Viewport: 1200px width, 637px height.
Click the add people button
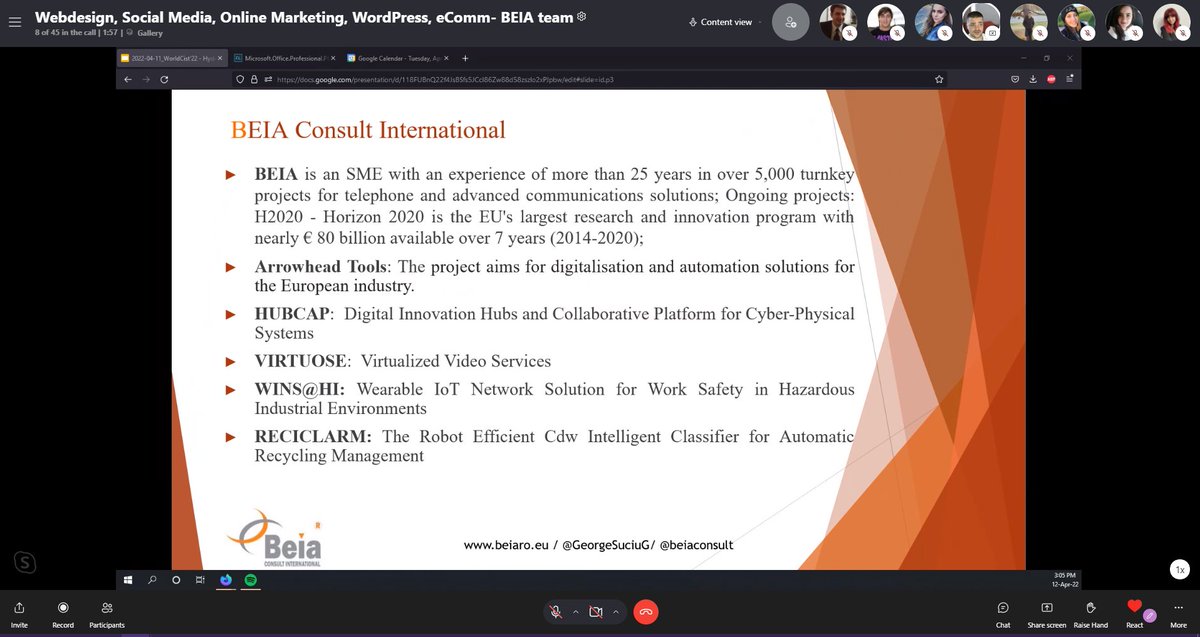[x=791, y=22]
